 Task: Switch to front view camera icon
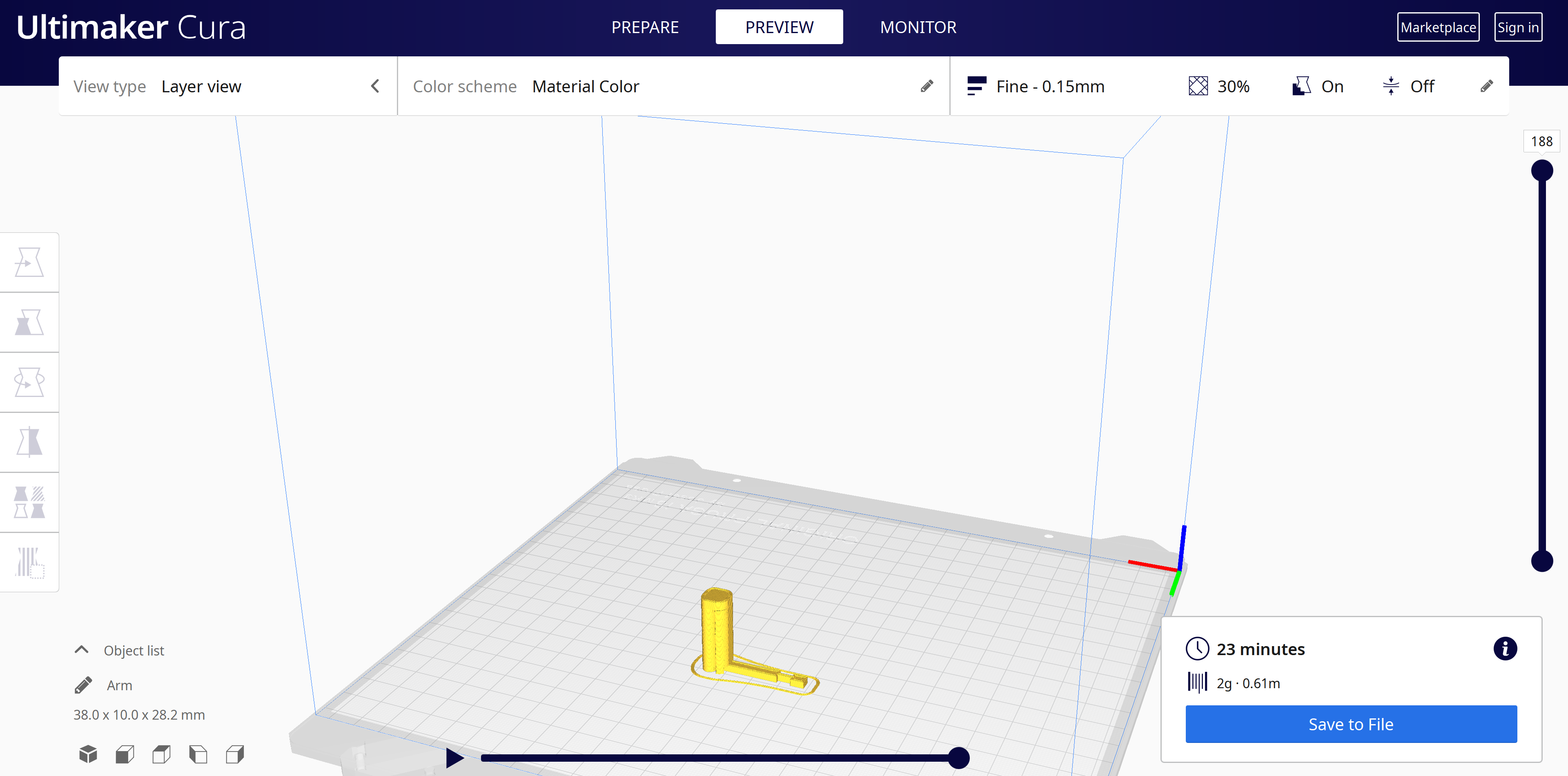pyautogui.click(x=125, y=754)
